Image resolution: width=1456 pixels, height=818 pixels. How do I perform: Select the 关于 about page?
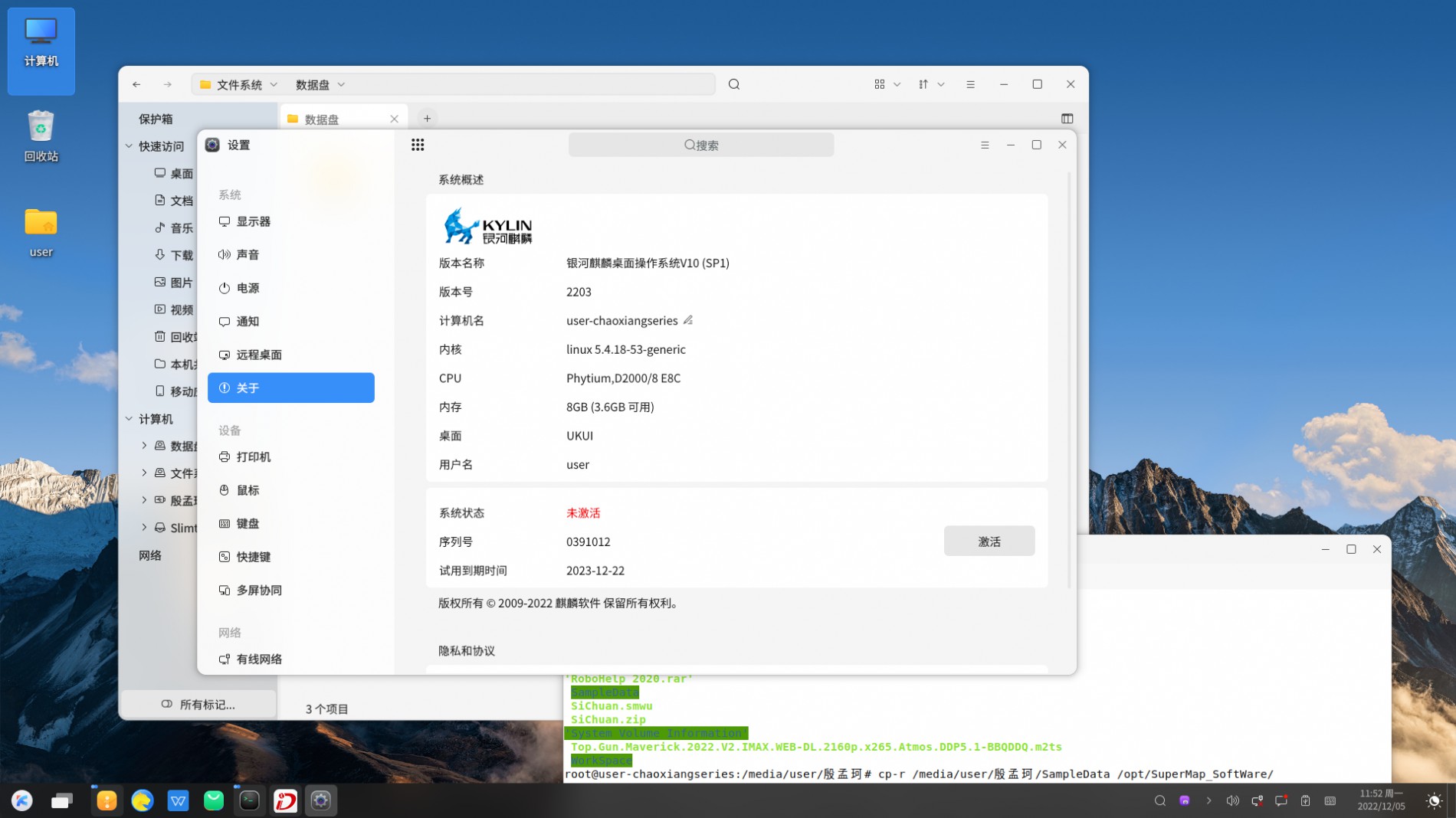(x=290, y=388)
